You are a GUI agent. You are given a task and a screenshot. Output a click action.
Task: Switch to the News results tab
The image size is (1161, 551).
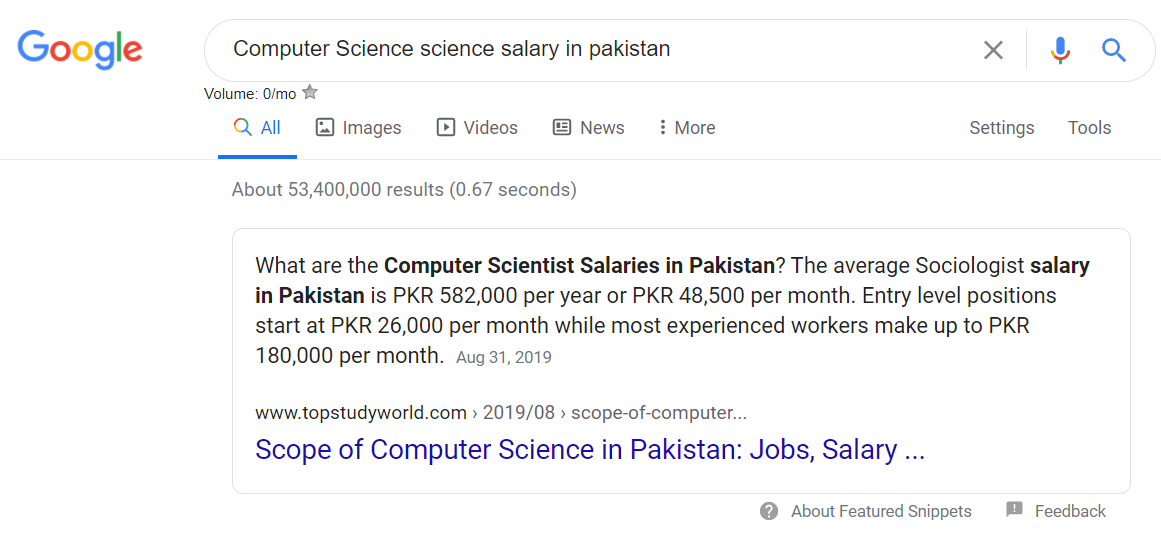point(601,128)
